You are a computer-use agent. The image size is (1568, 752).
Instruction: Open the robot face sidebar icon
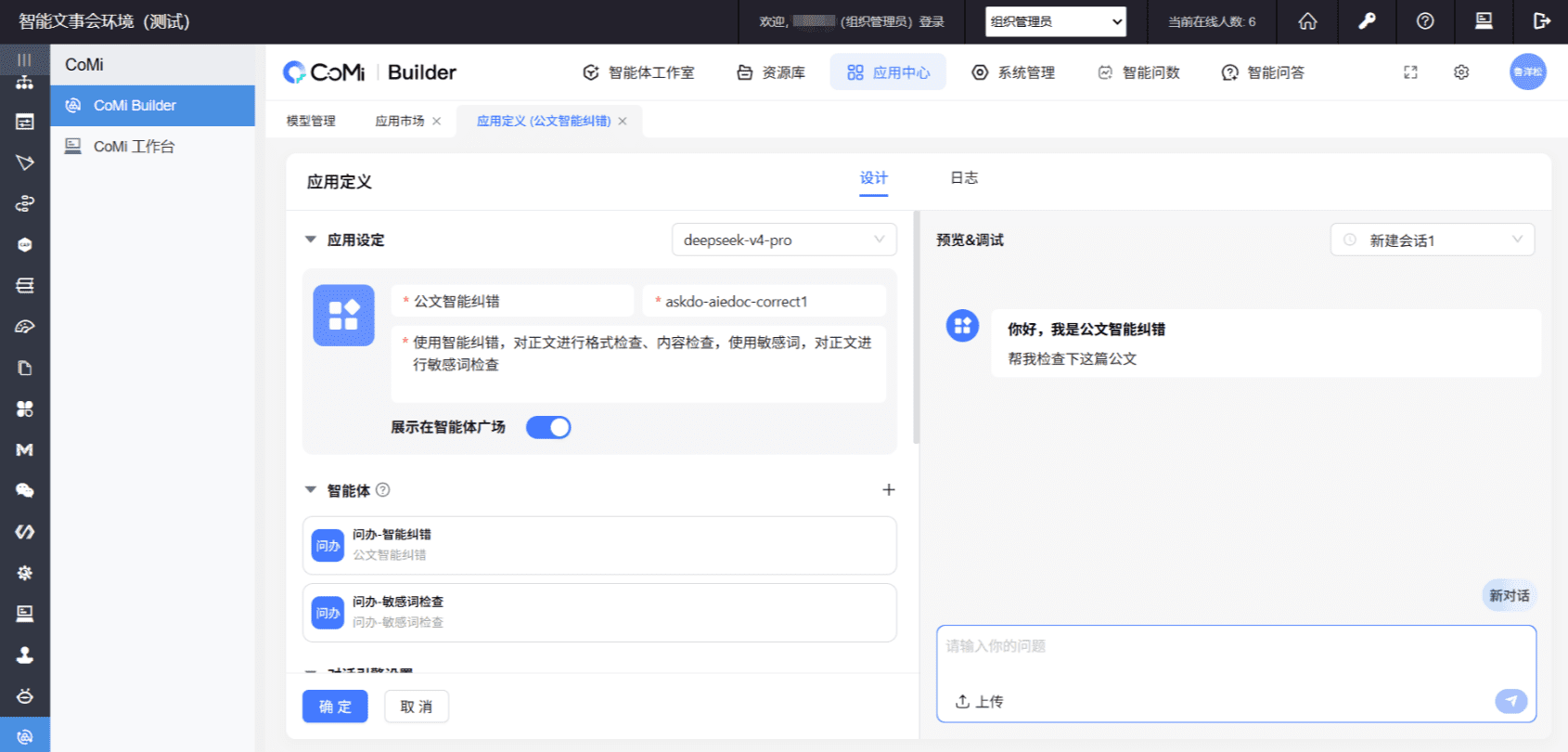[x=24, y=696]
